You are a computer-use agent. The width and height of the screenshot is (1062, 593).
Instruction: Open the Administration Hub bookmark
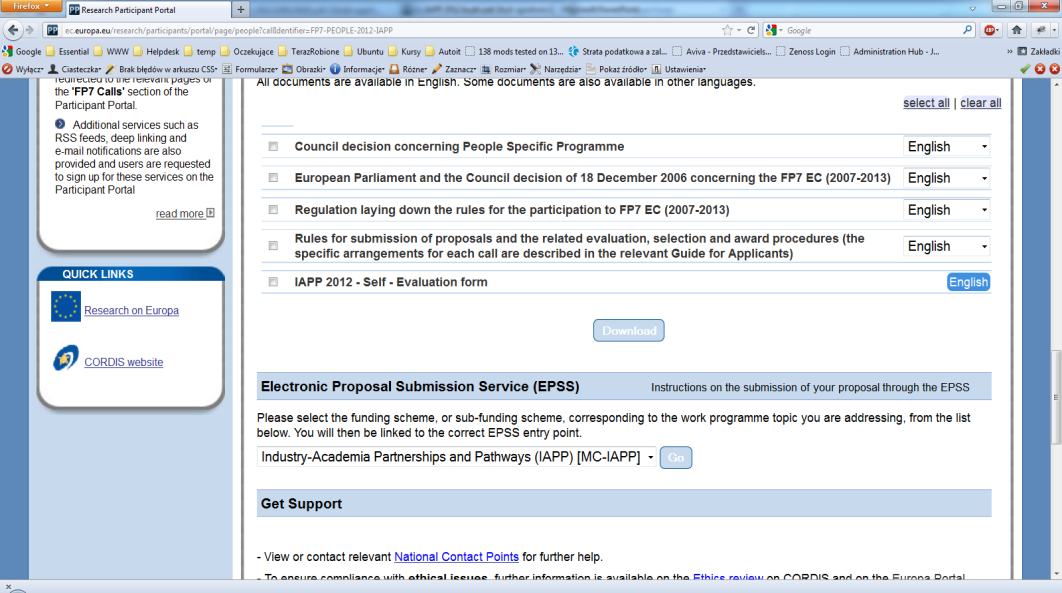pyautogui.click(x=889, y=51)
